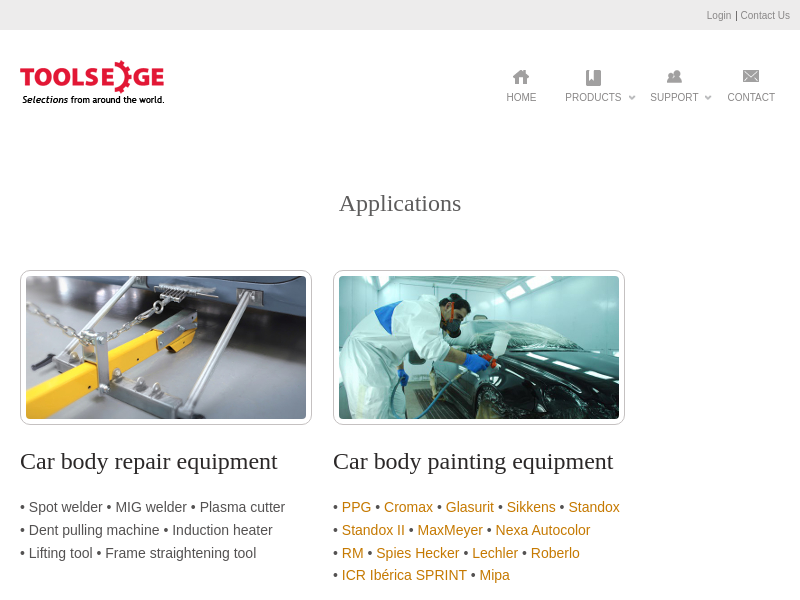The width and height of the screenshot is (800, 600).
Task: Open the Spies Hecker link
Action: (417, 553)
